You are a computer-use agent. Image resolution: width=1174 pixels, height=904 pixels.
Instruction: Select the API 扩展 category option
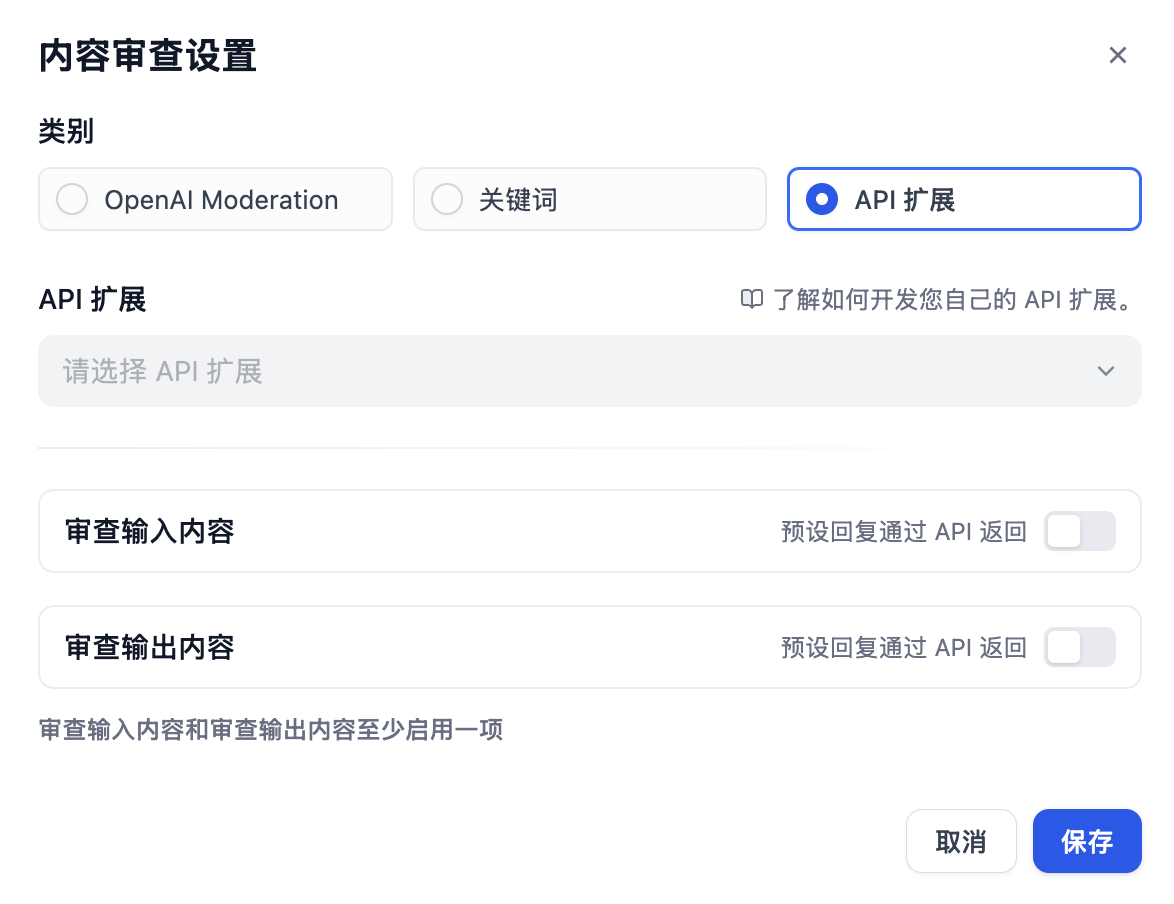click(963, 199)
